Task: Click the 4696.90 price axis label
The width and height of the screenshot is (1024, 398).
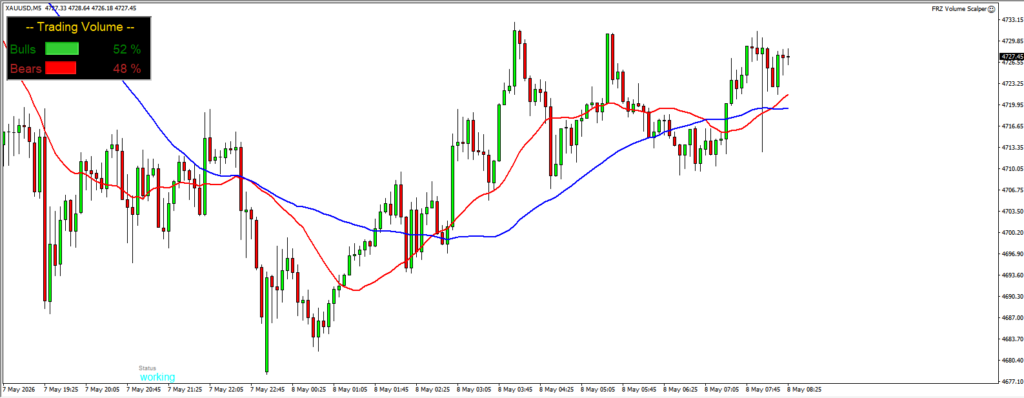Action: 1011,254
